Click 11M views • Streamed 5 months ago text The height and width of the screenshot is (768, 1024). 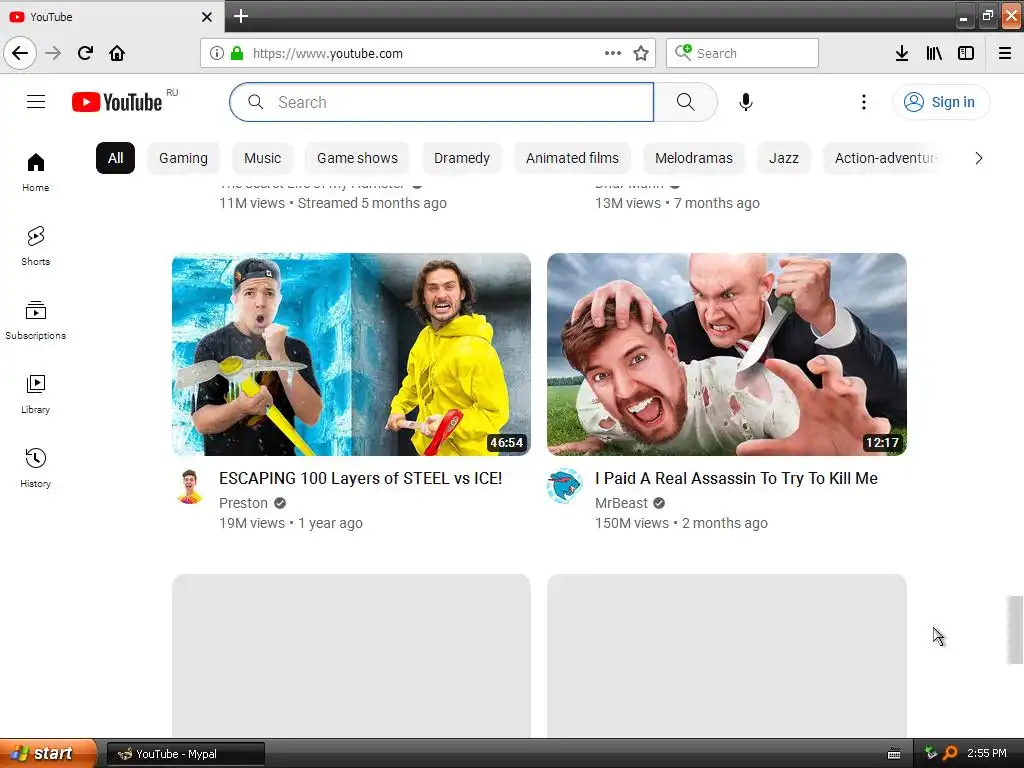[x=333, y=203]
